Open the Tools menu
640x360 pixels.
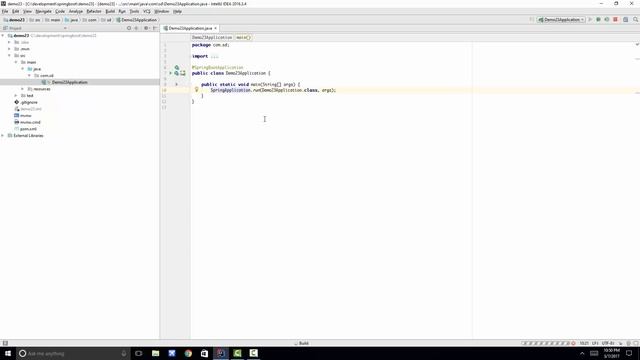click(134, 11)
